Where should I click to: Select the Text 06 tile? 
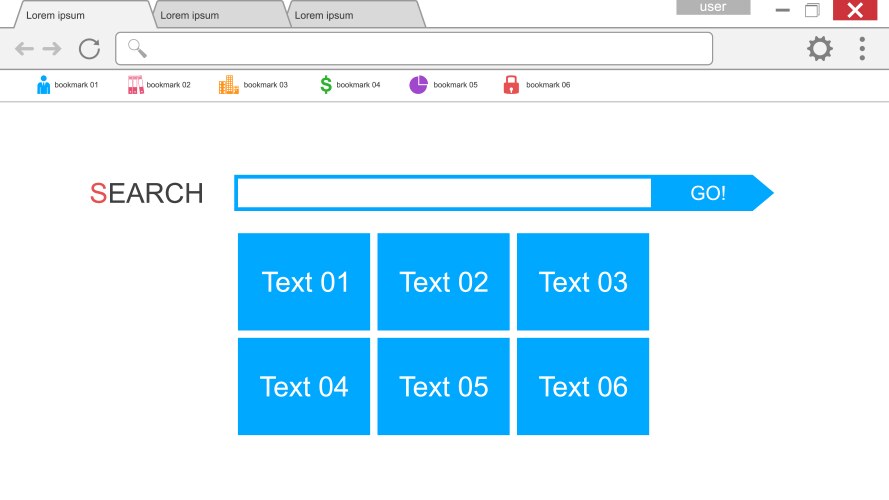click(x=583, y=386)
